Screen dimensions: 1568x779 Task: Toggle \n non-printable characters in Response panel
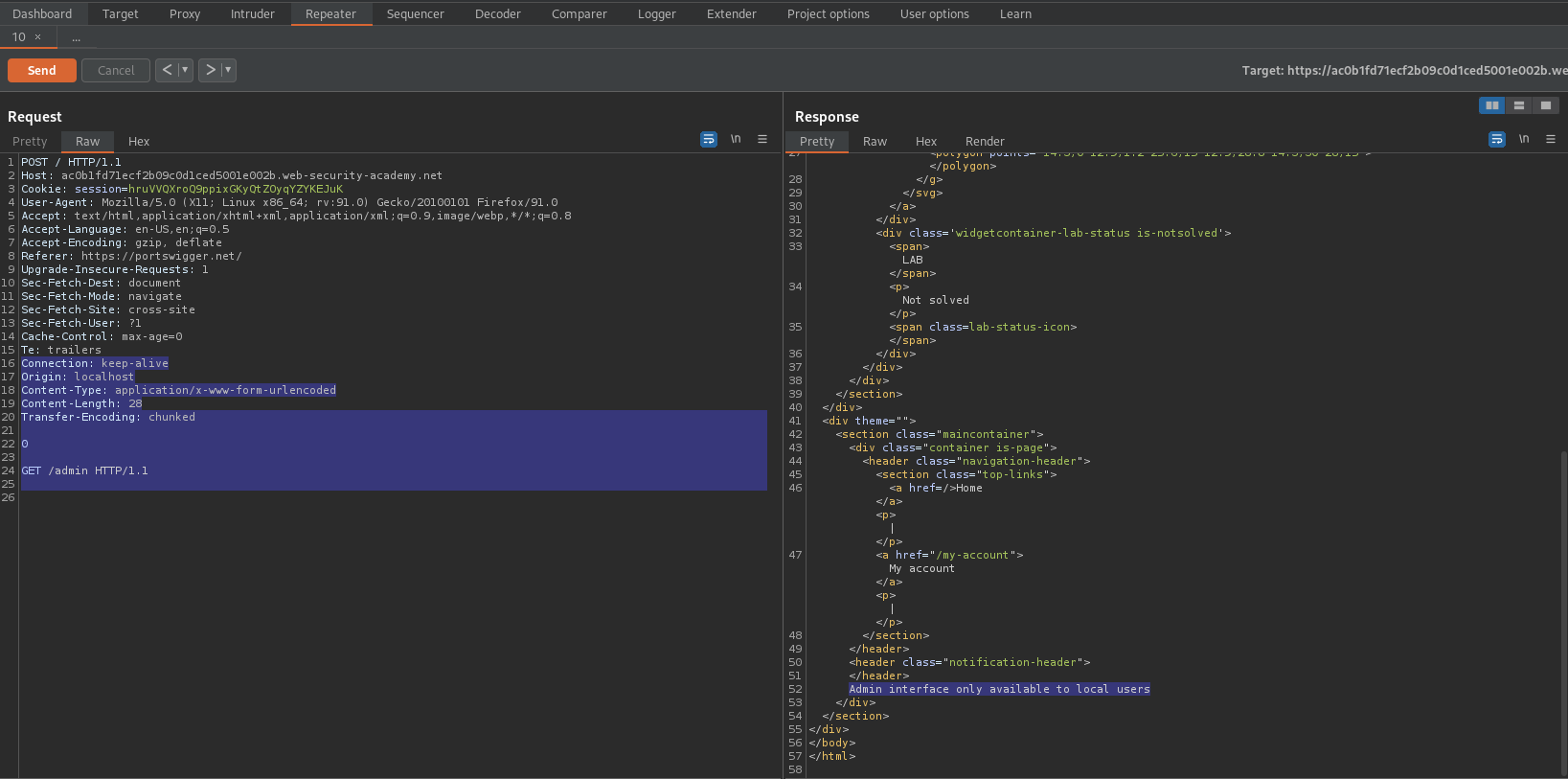pos(1524,139)
